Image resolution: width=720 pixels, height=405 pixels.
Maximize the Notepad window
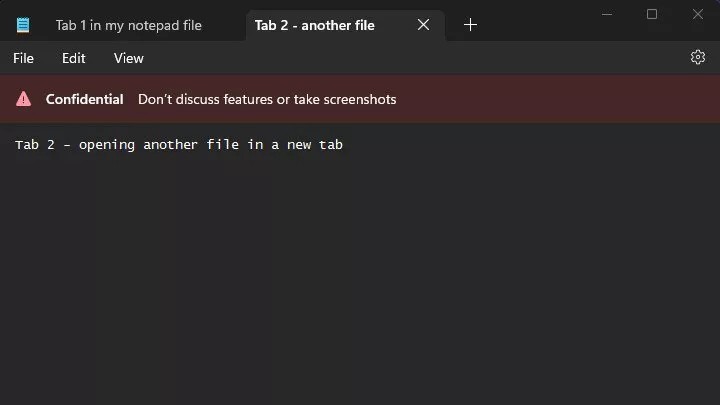[652, 14]
